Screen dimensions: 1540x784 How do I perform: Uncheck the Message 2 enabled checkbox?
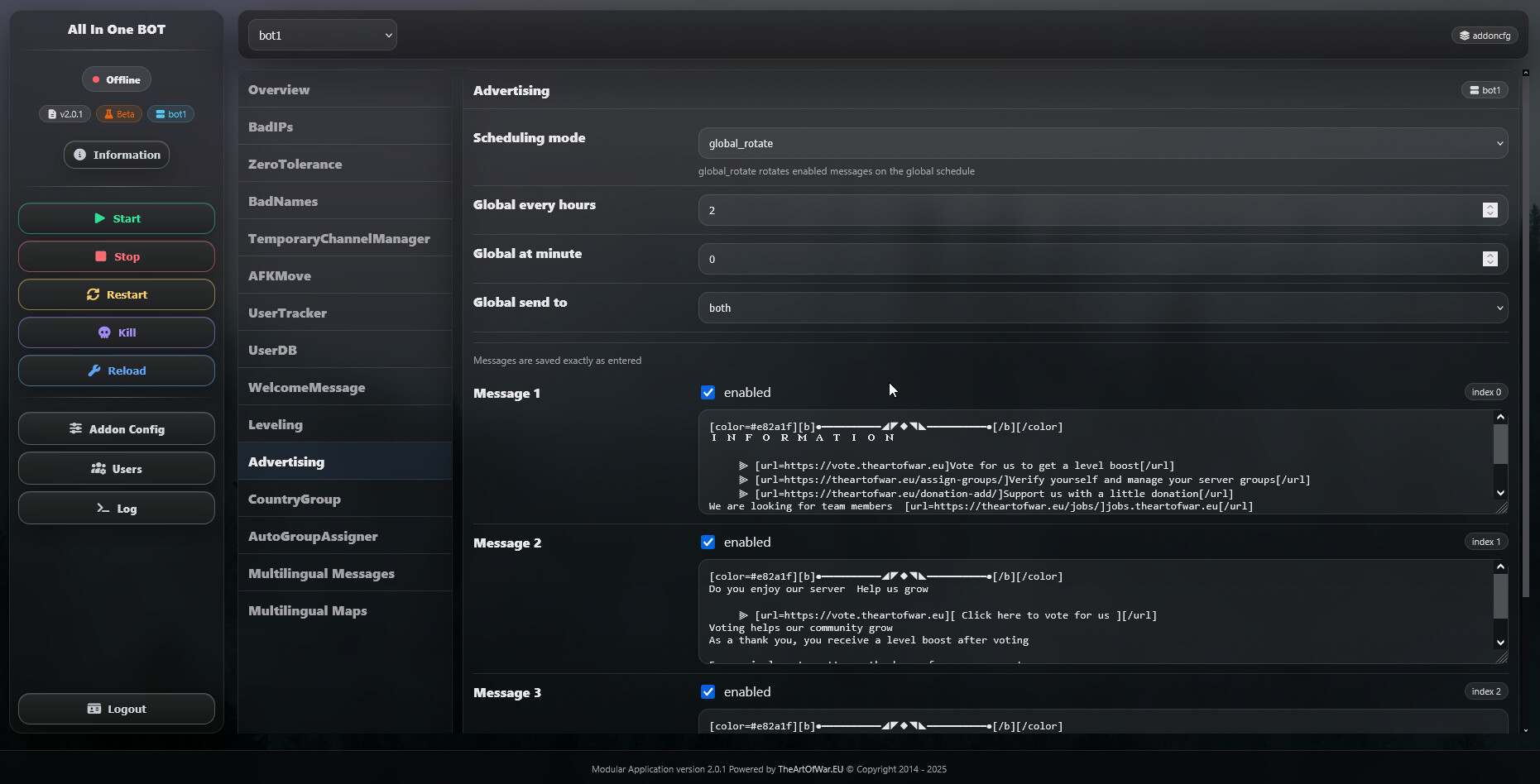tap(708, 543)
